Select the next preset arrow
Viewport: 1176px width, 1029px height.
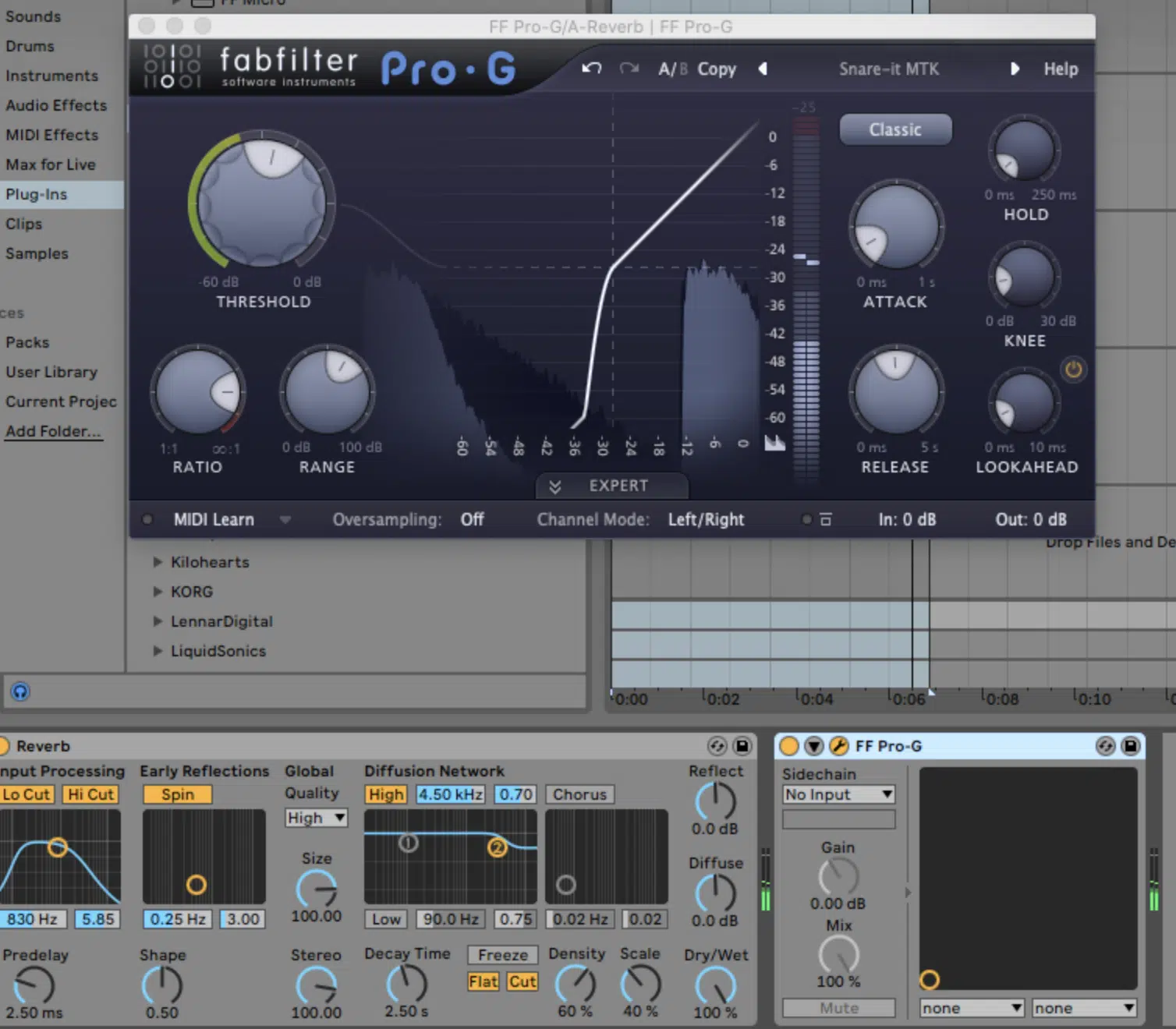[x=1015, y=69]
